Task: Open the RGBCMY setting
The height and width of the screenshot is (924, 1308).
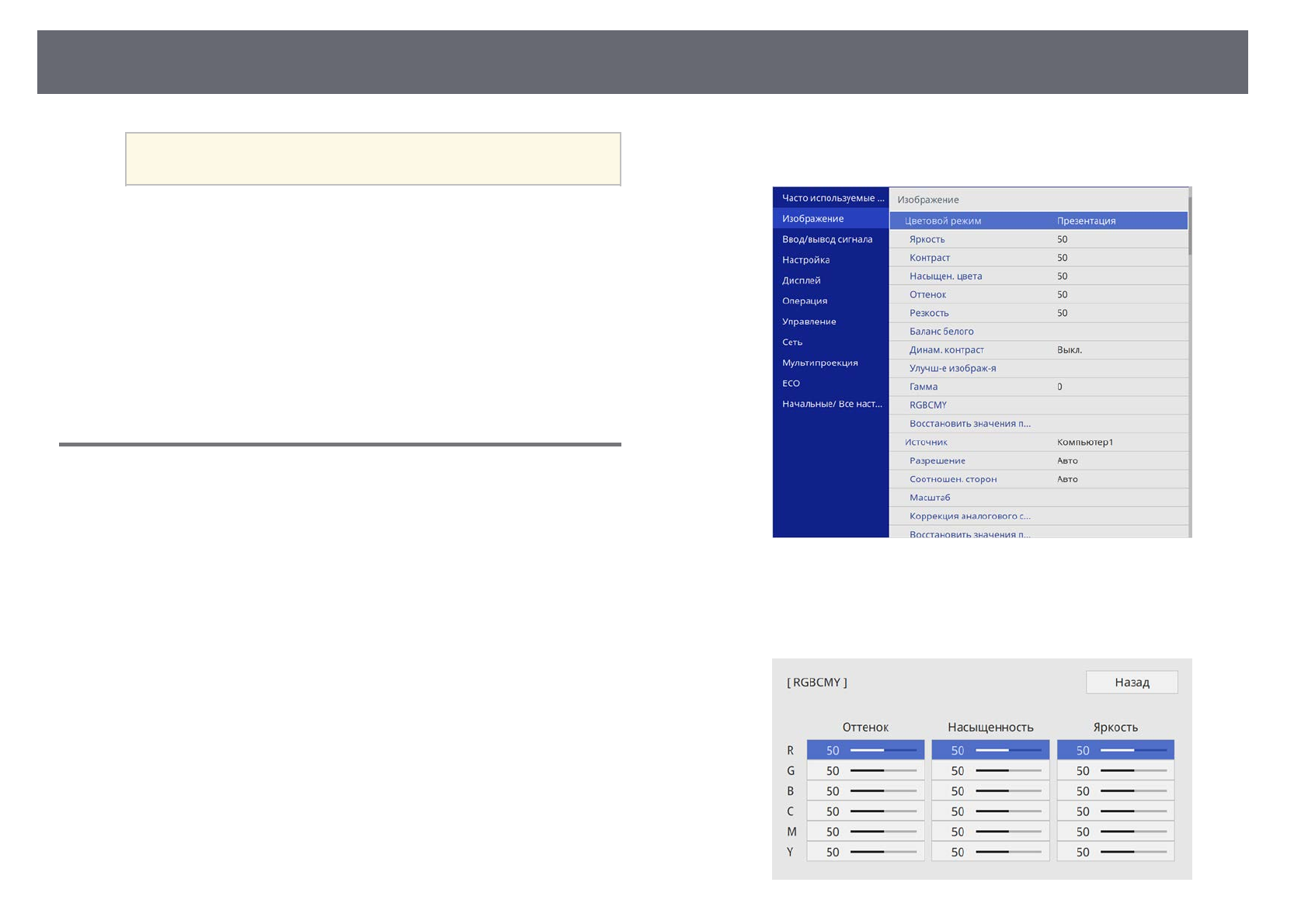Action: [1038, 405]
